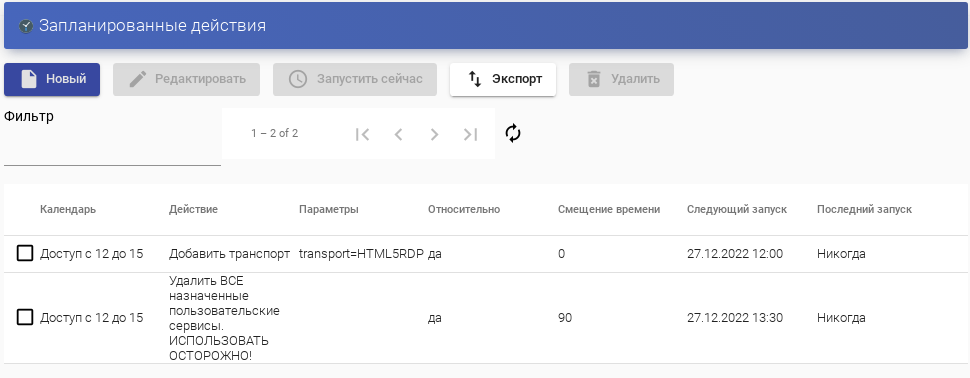
Task: Click the Удалить ВСЕ назначенные action text
Action: click(225, 318)
